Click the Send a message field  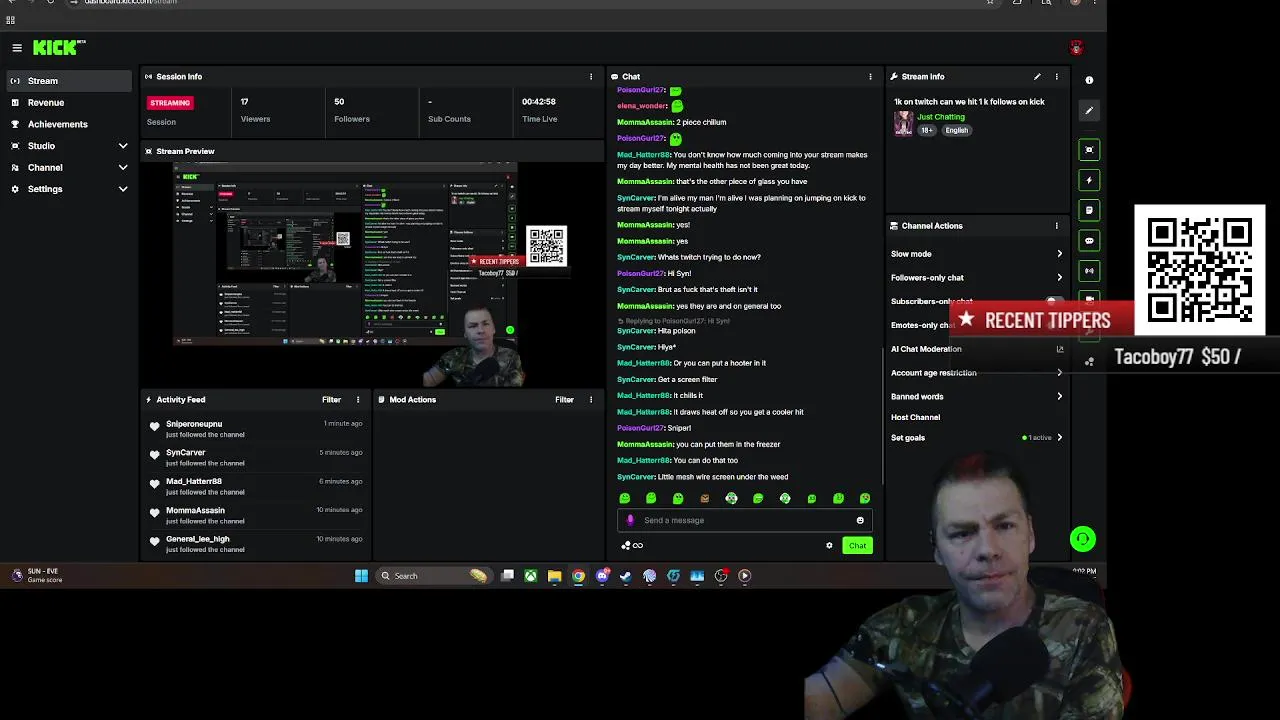[x=745, y=520]
